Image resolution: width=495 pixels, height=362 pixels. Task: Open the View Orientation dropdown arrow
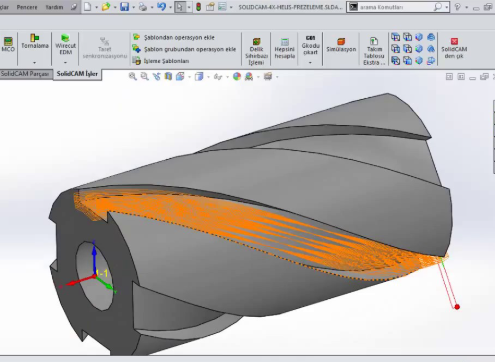[x=189, y=77]
